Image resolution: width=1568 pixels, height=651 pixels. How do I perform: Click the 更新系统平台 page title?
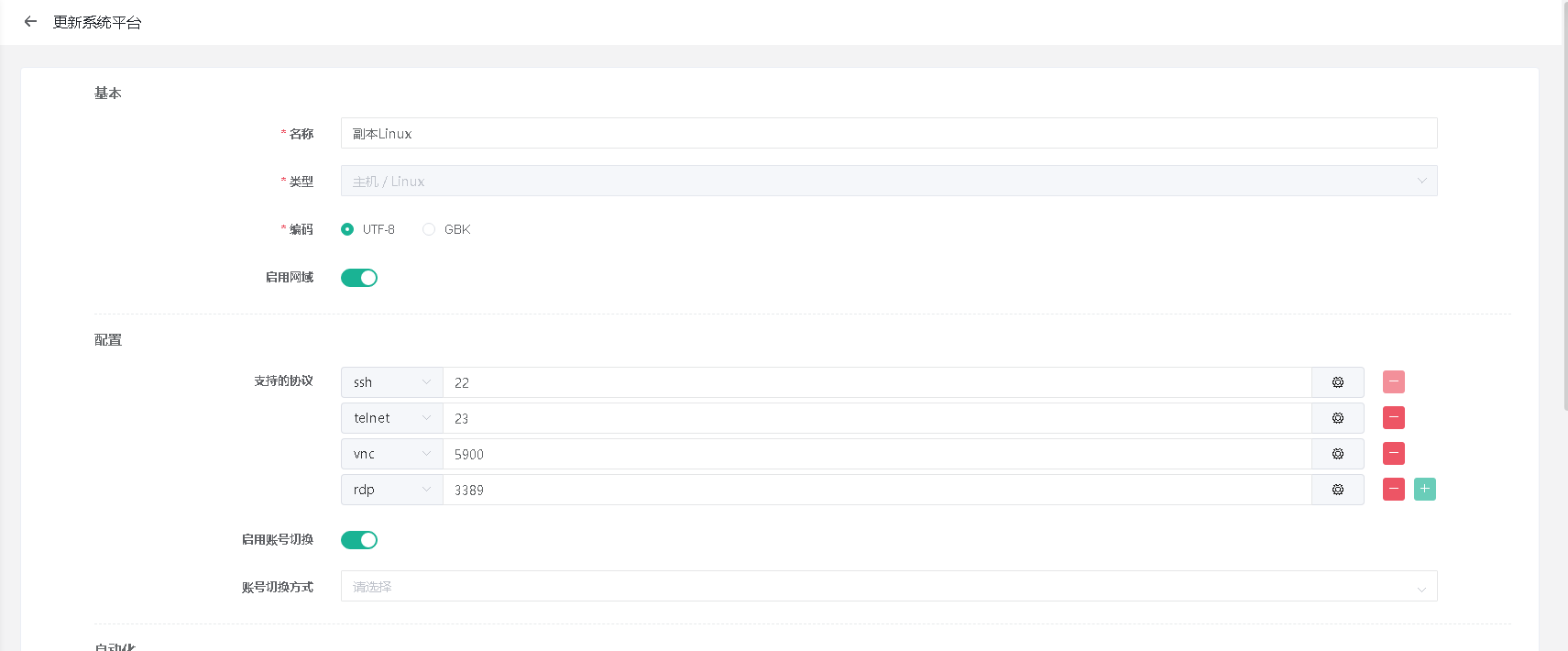click(x=97, y=22)
